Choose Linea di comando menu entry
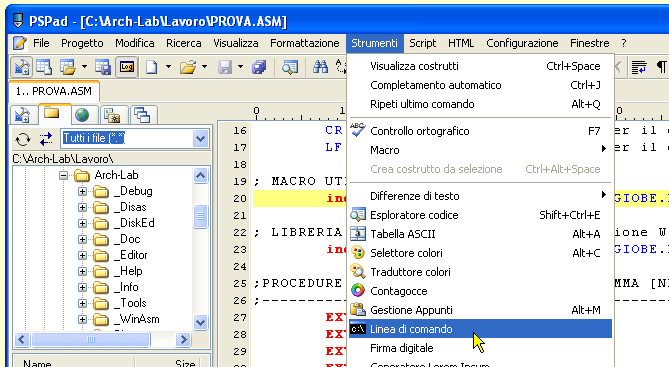This screenshot has height=367, width=669. (480, 329)
